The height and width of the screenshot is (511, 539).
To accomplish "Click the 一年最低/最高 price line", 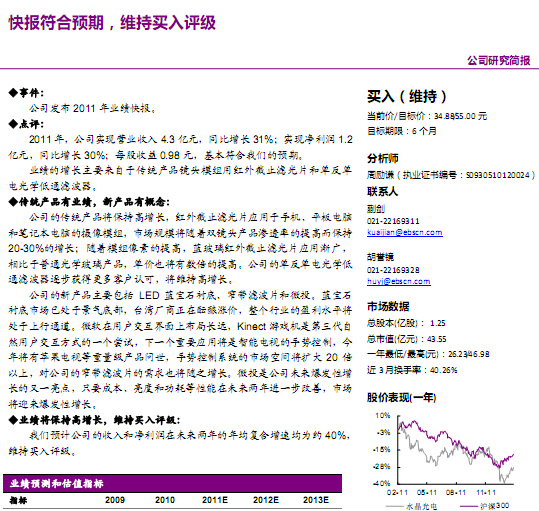I will tap(428, 354).
